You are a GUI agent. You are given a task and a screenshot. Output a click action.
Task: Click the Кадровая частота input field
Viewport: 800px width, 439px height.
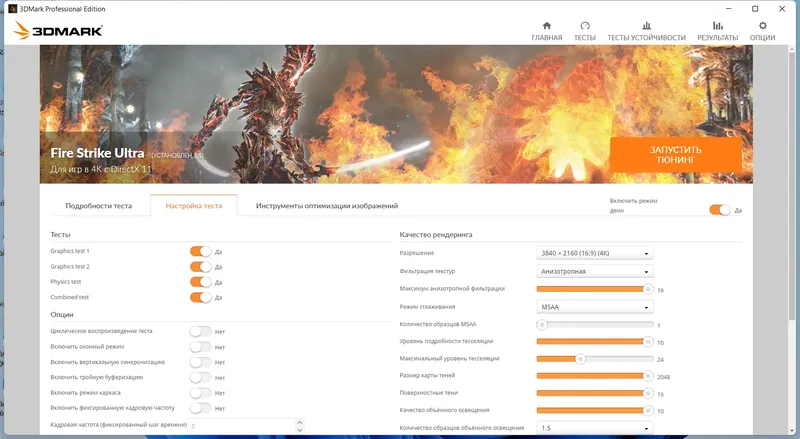pyautogui.click(x=241, y=426)
